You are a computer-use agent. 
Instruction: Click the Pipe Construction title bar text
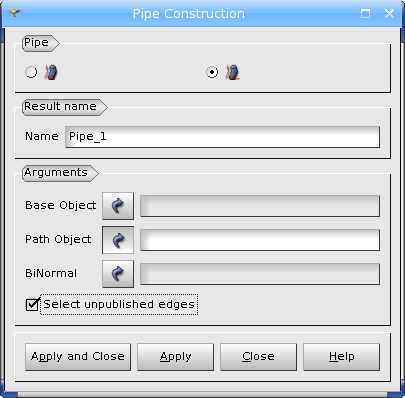coord(189,14)
